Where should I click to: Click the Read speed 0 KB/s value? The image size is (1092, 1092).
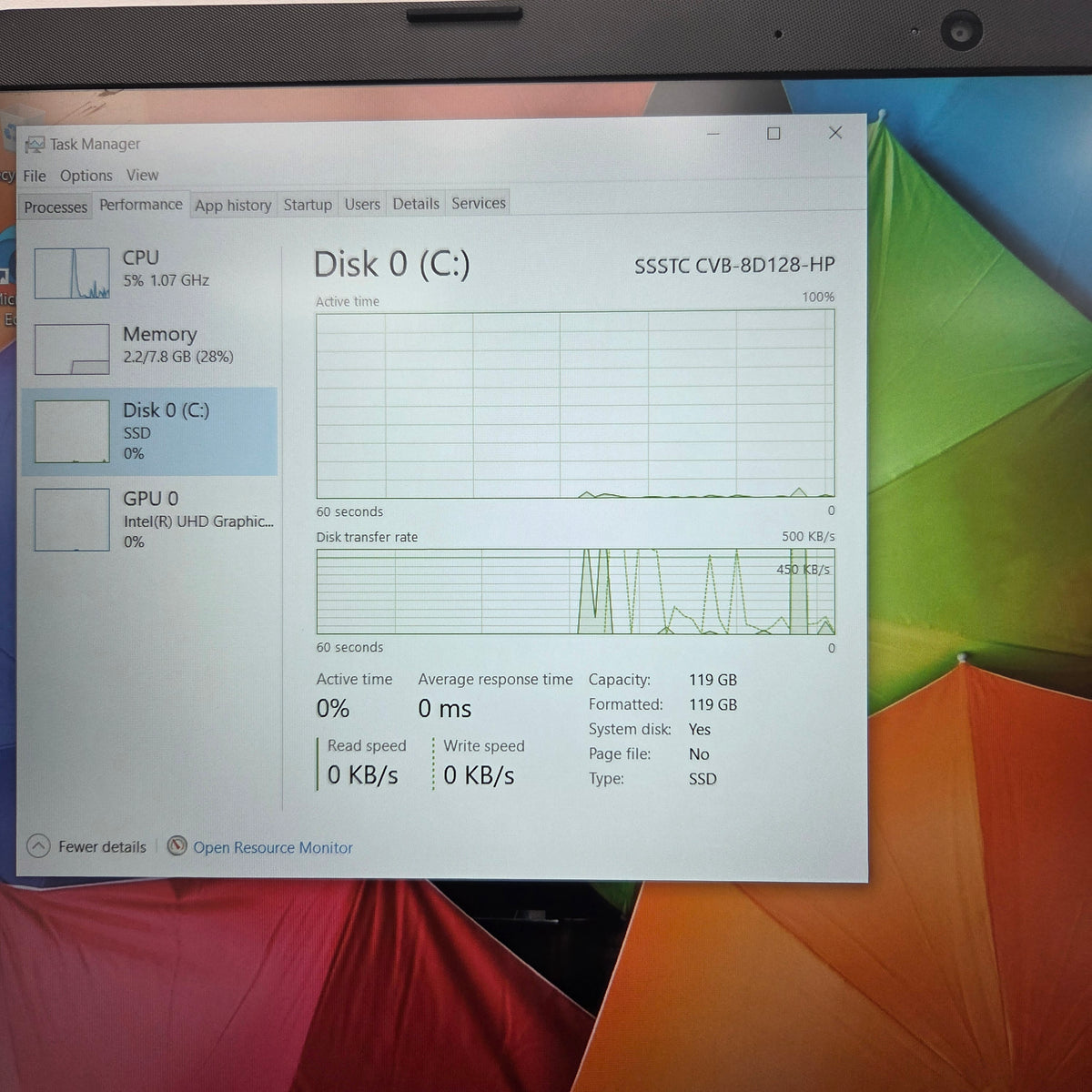pyautogui.click(x=362, y=775)
